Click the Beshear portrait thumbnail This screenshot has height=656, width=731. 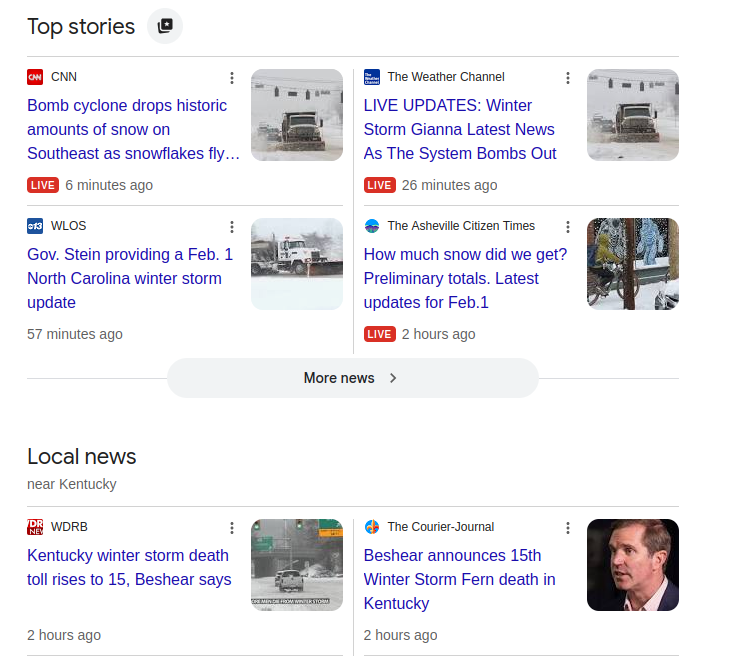632,565
